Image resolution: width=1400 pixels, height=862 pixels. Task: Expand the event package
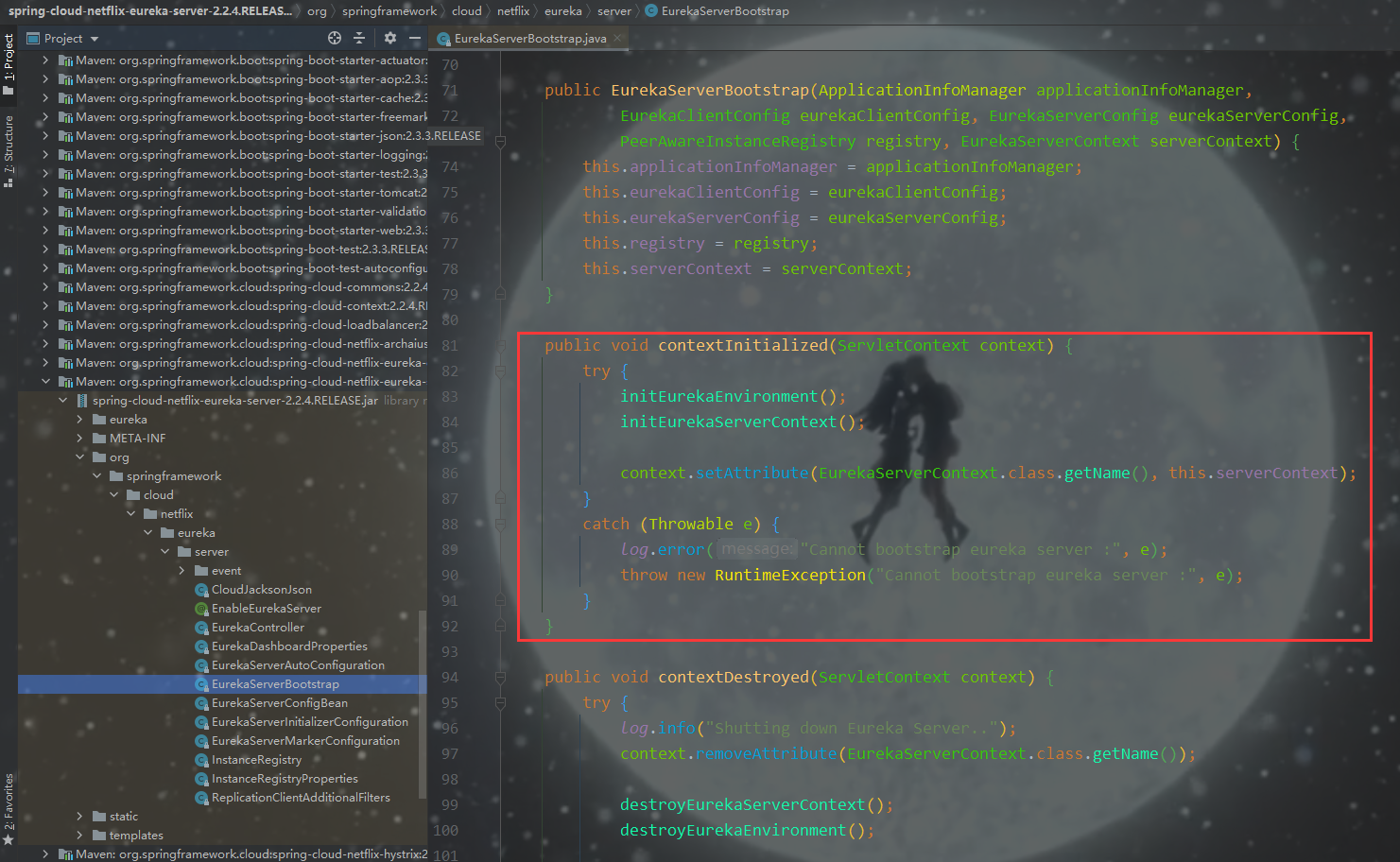(181, 571)
